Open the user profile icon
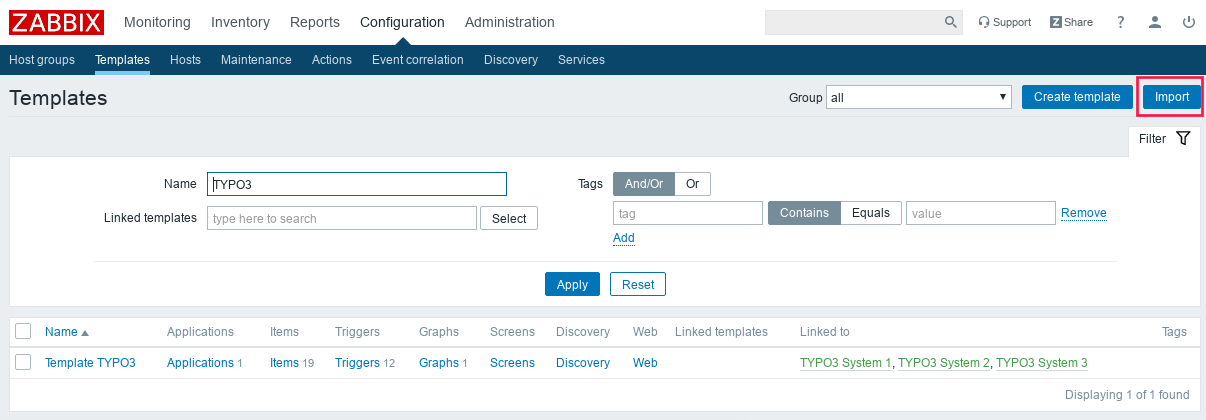 tap(1155, 22)
